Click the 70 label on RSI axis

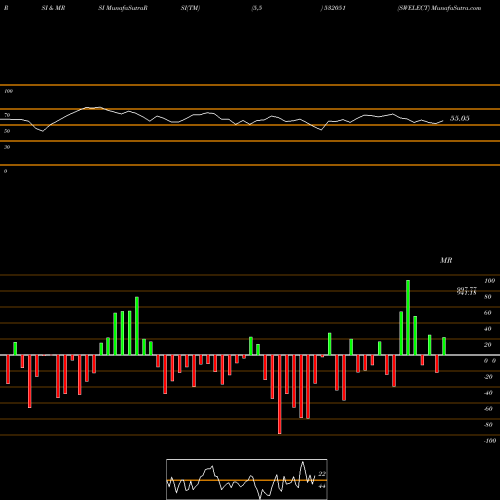click(7, 115)
